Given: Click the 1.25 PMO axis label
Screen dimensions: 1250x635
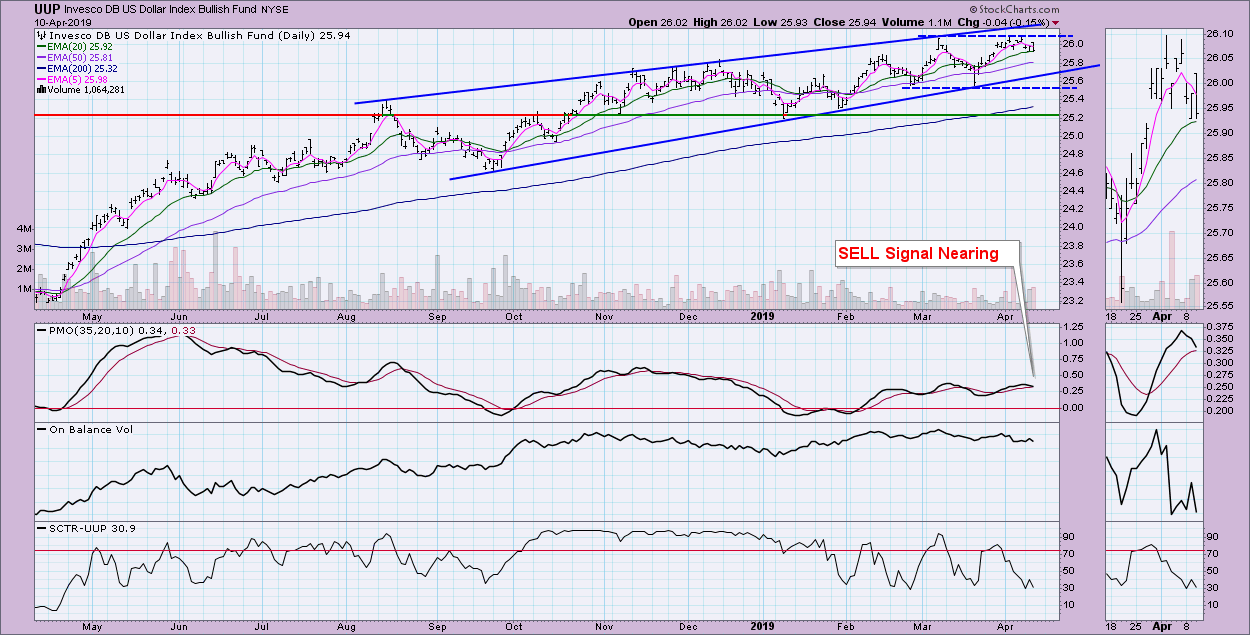Looking at the screenshot, I should (x=1074, y=328).
